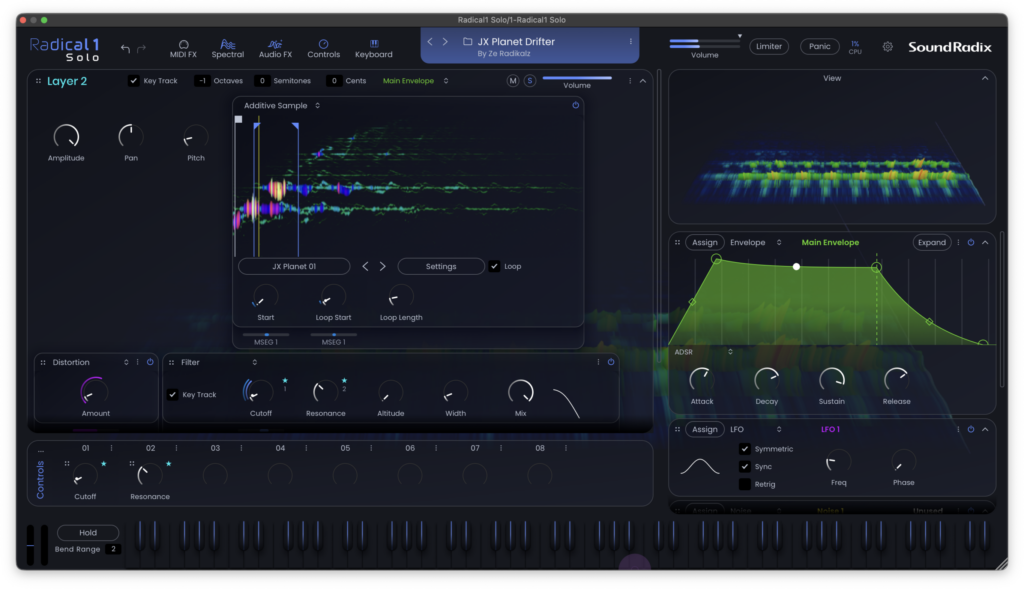Mute Layer 2 with M button

[x=513, y=81]
